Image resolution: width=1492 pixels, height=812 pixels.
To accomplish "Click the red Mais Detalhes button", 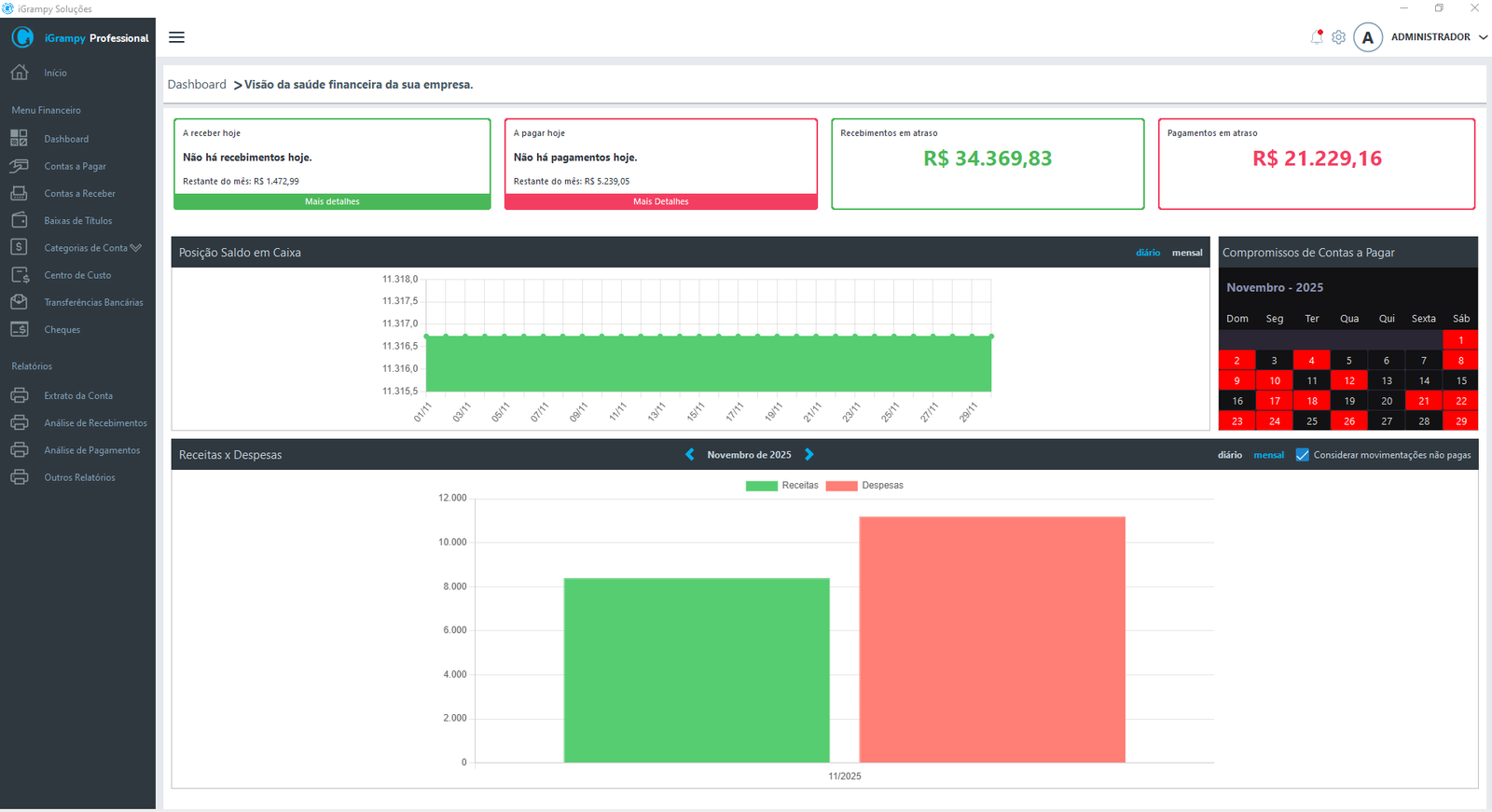I will [660, 201].
